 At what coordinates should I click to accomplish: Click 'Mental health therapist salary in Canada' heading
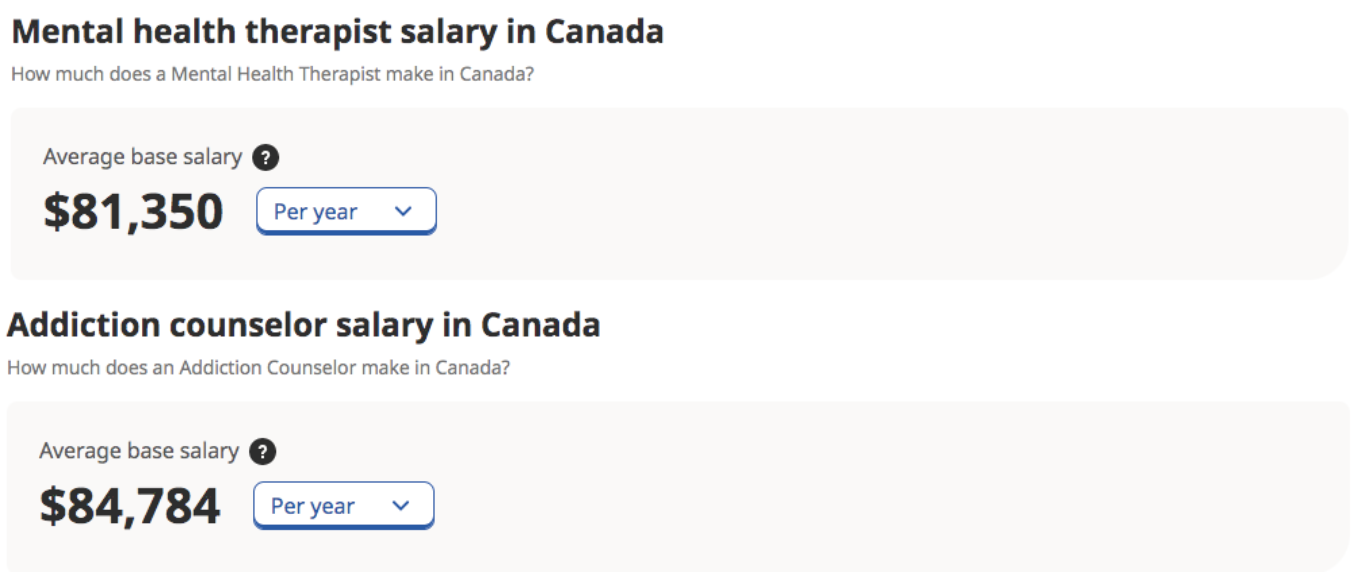tap(337, 32)
